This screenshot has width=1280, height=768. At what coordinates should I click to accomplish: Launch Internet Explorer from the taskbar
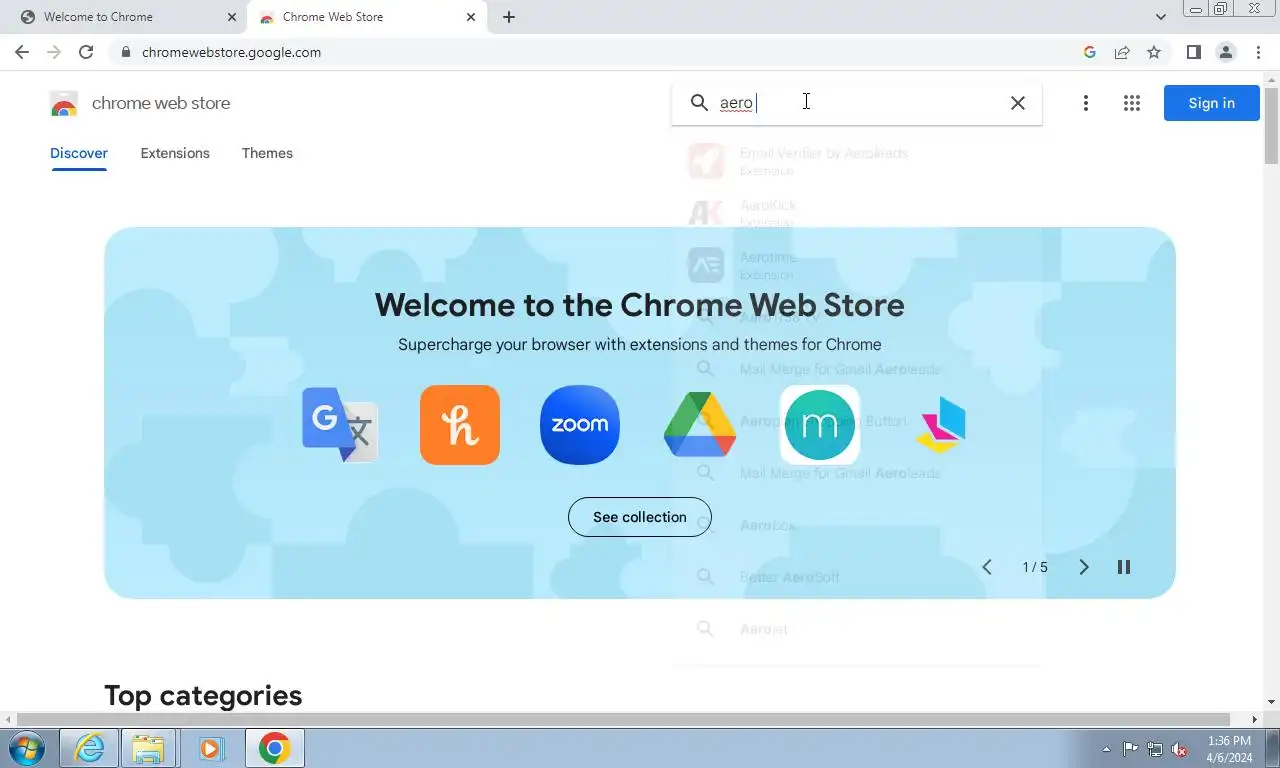[89, 748]
